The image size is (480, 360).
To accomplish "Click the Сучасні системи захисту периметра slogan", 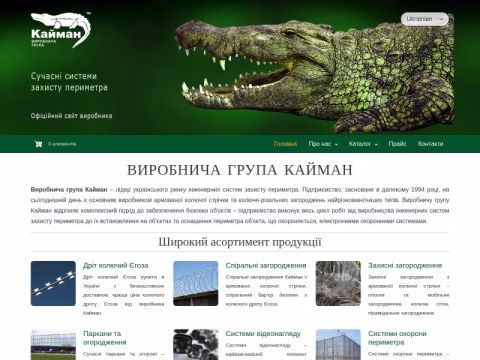I will [69, 82].
